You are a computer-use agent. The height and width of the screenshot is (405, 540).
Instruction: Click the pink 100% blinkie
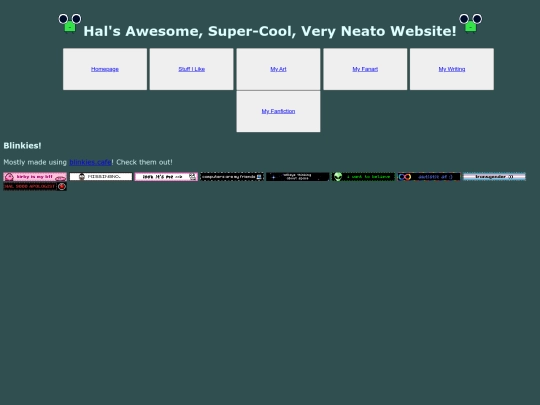click(166, 177)
